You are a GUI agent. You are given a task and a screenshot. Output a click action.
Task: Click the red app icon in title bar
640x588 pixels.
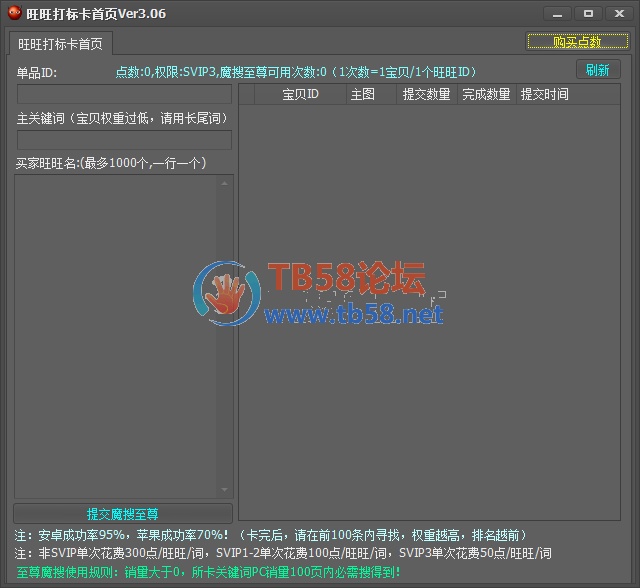coord(15,13)
